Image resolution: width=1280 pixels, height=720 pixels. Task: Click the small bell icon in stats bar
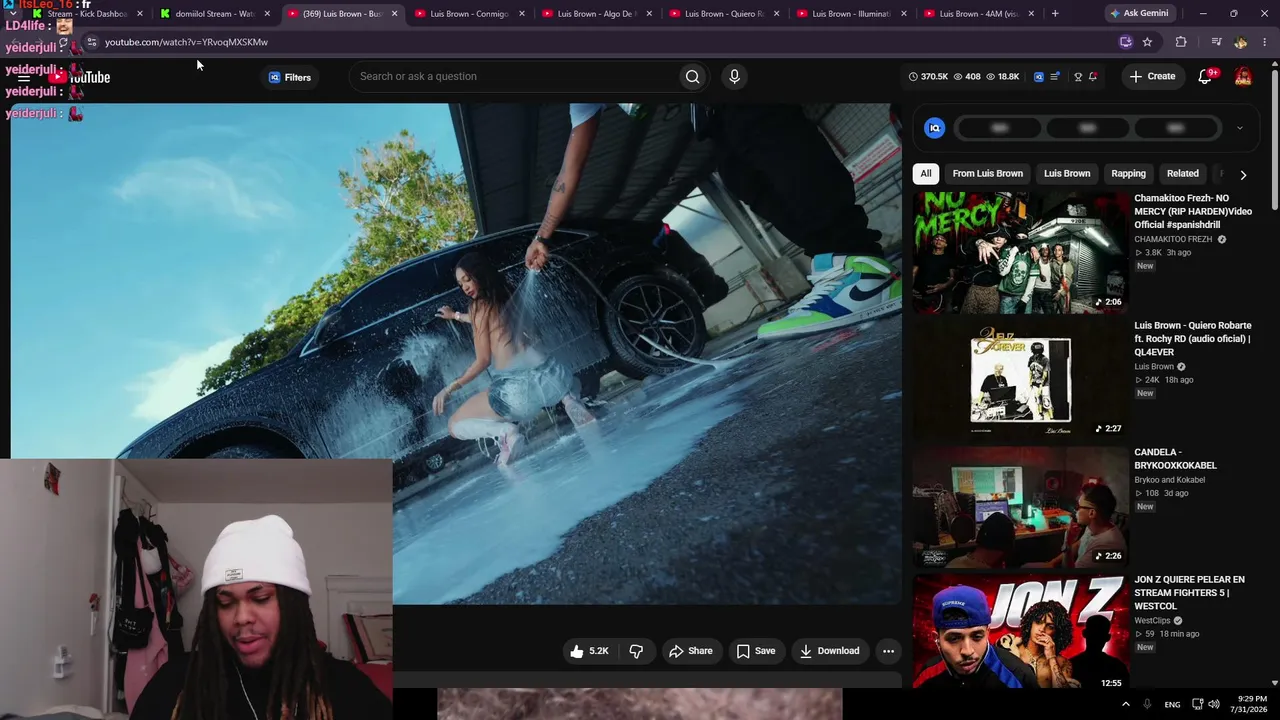click(1093, 77)
